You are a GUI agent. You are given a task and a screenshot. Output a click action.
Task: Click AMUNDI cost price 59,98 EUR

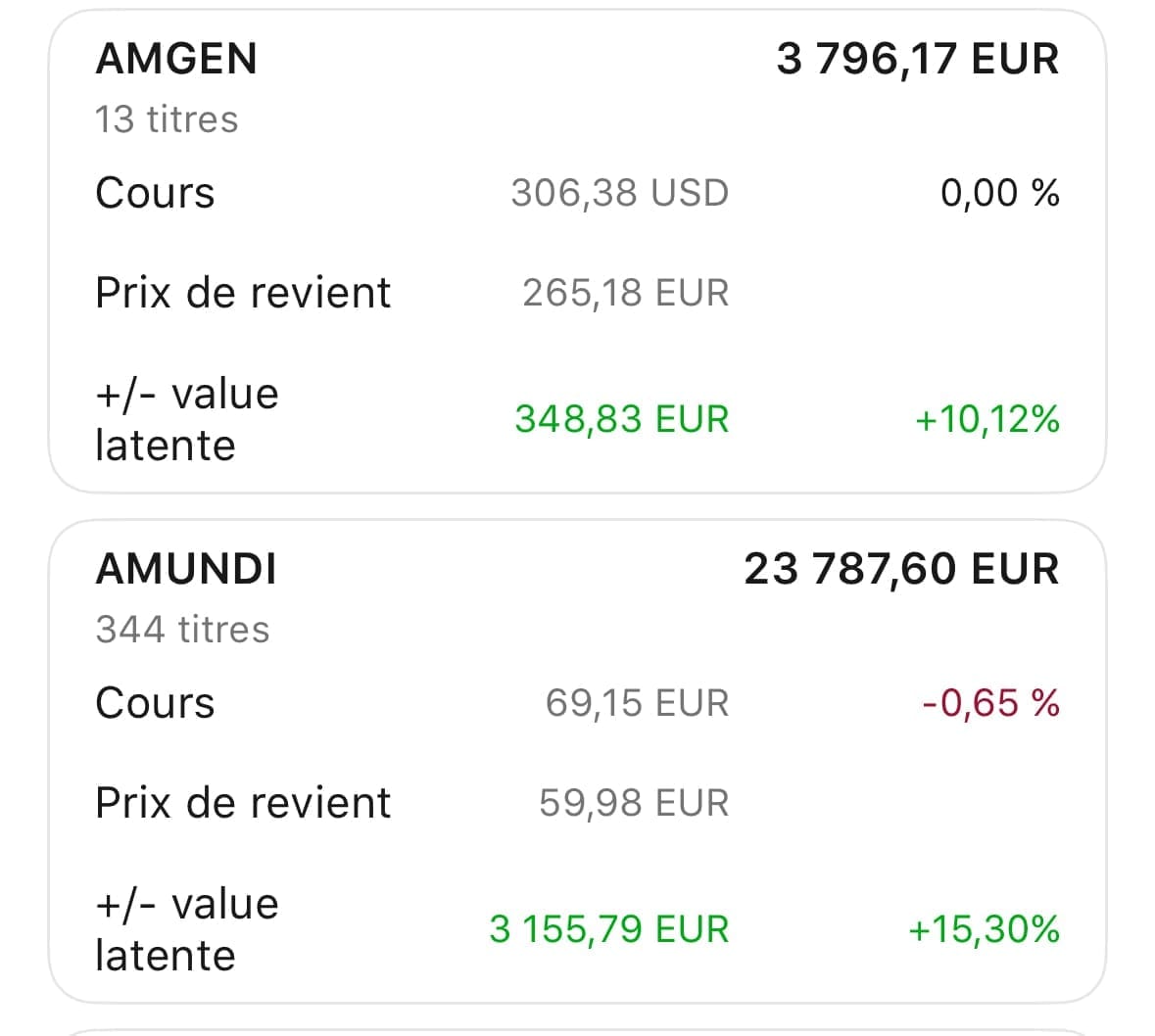coord(634,803)
